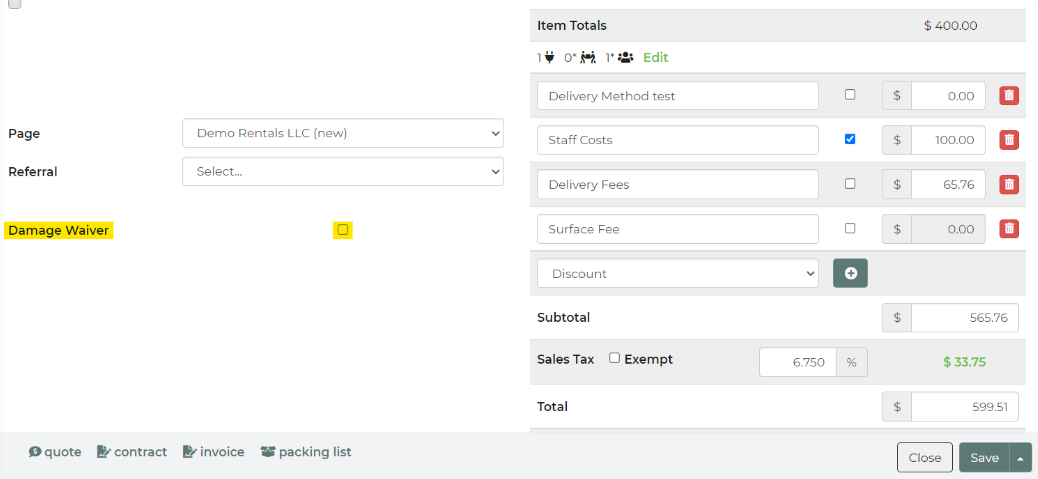Tick the Delivery Method test checkbox

850,95
